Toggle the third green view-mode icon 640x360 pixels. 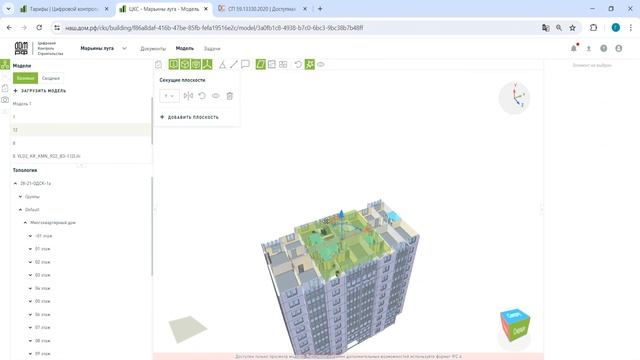click(x=196, y=64)
